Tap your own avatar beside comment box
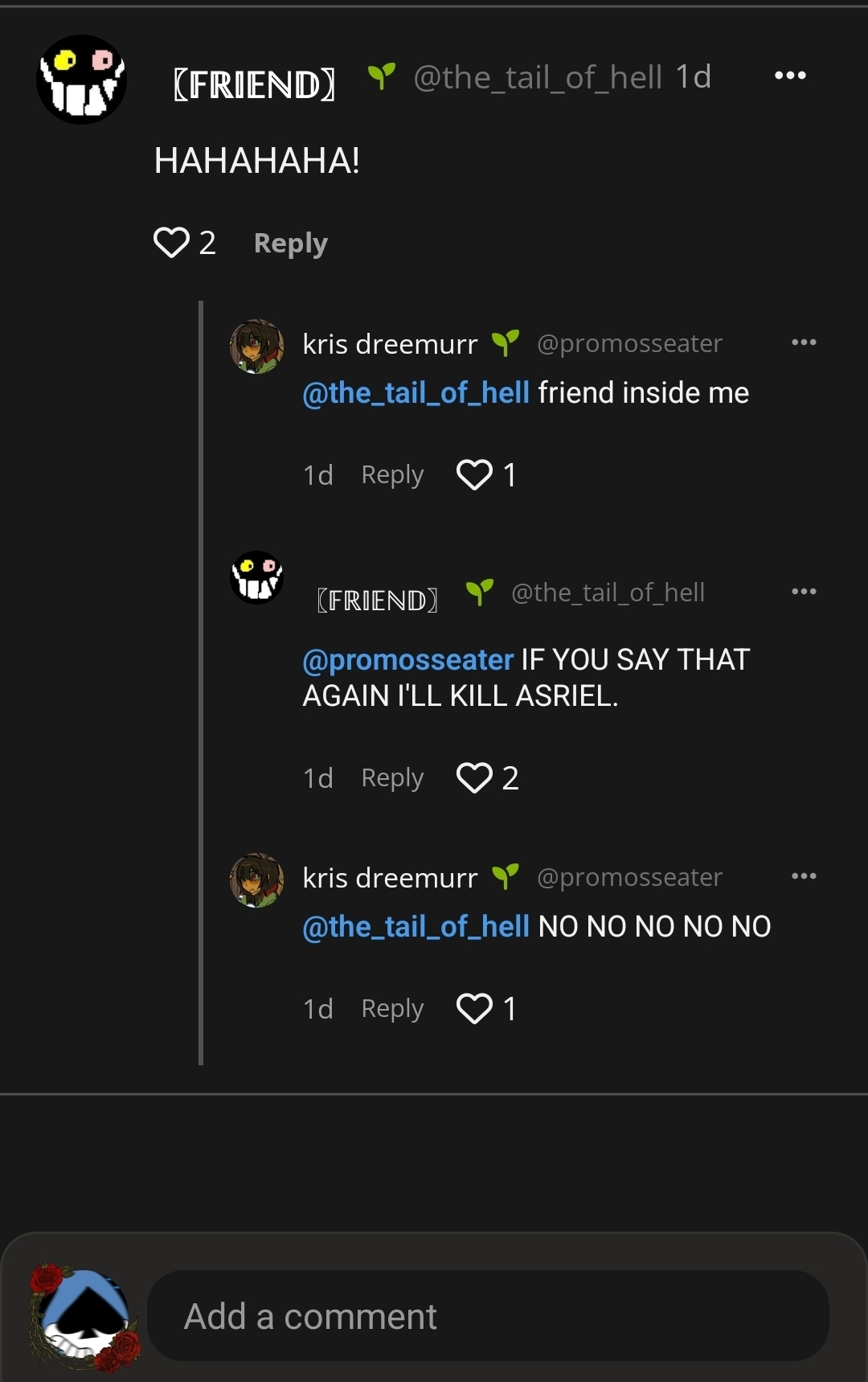This screenshot has width=868, height=1382. point(84,1316)
